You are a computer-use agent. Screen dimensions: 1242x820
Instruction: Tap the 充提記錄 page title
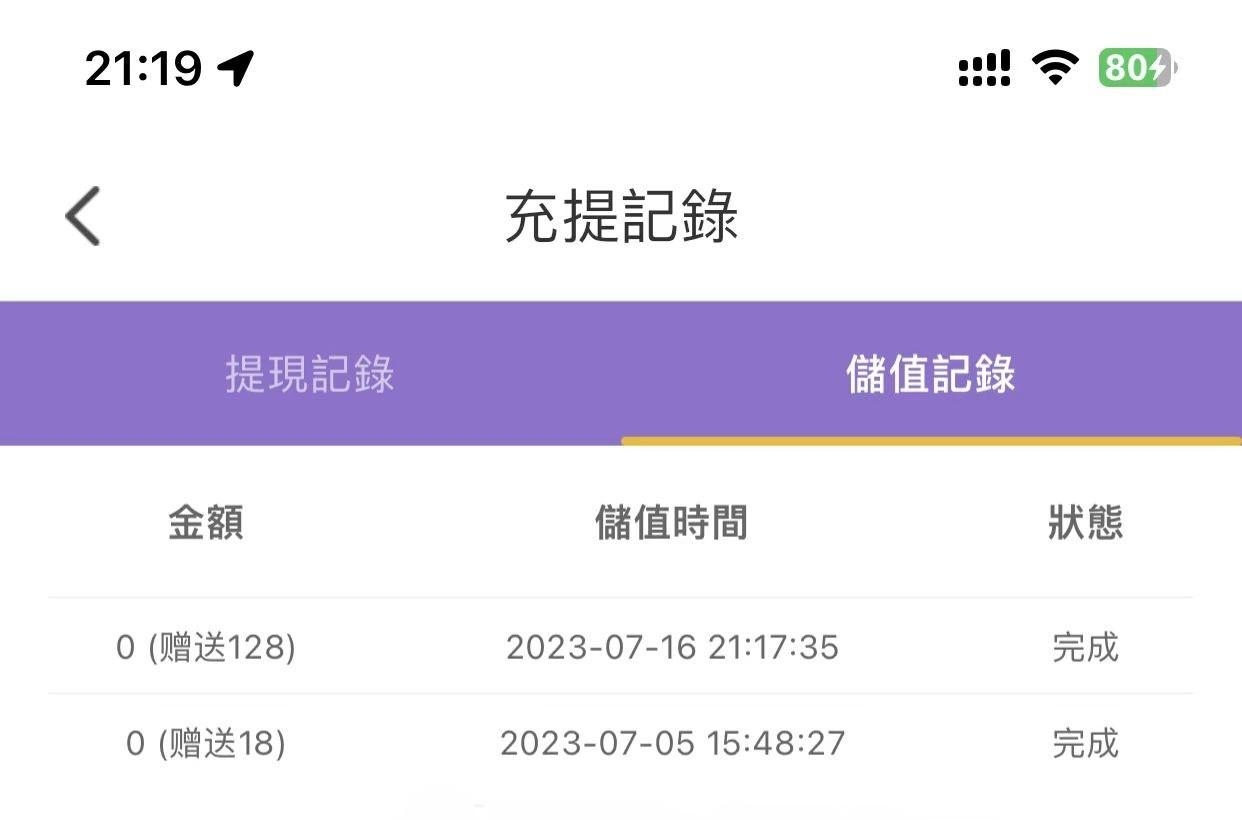pyautogui.click(x=621, y=216)
